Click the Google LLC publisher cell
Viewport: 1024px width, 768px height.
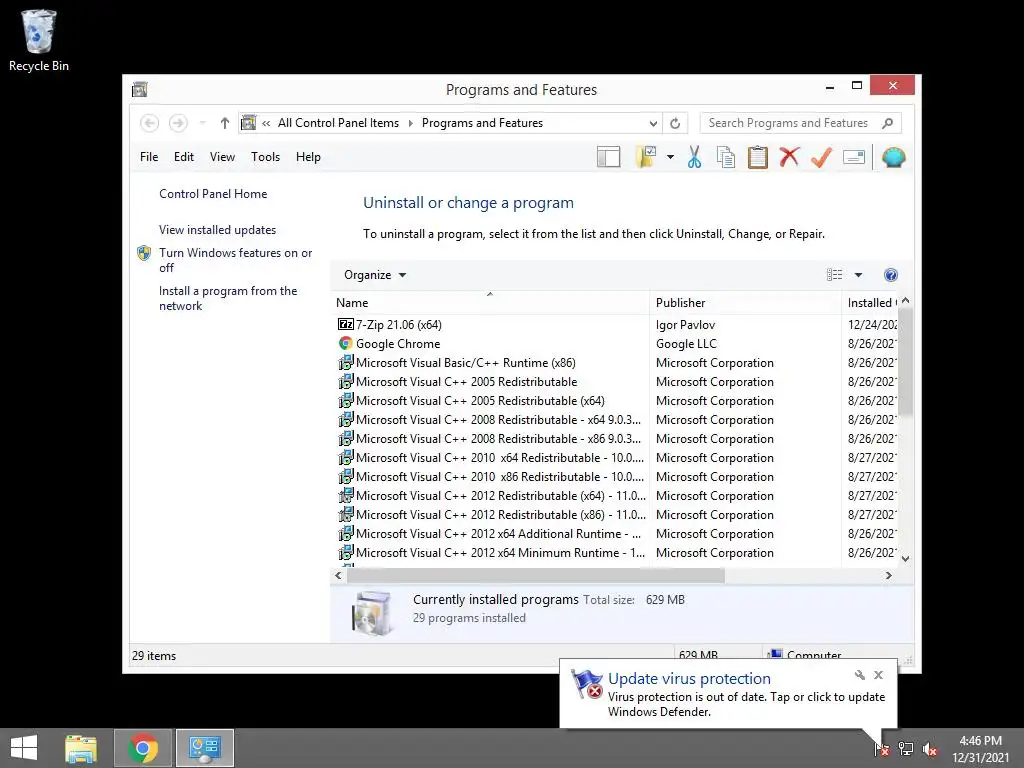686,344
